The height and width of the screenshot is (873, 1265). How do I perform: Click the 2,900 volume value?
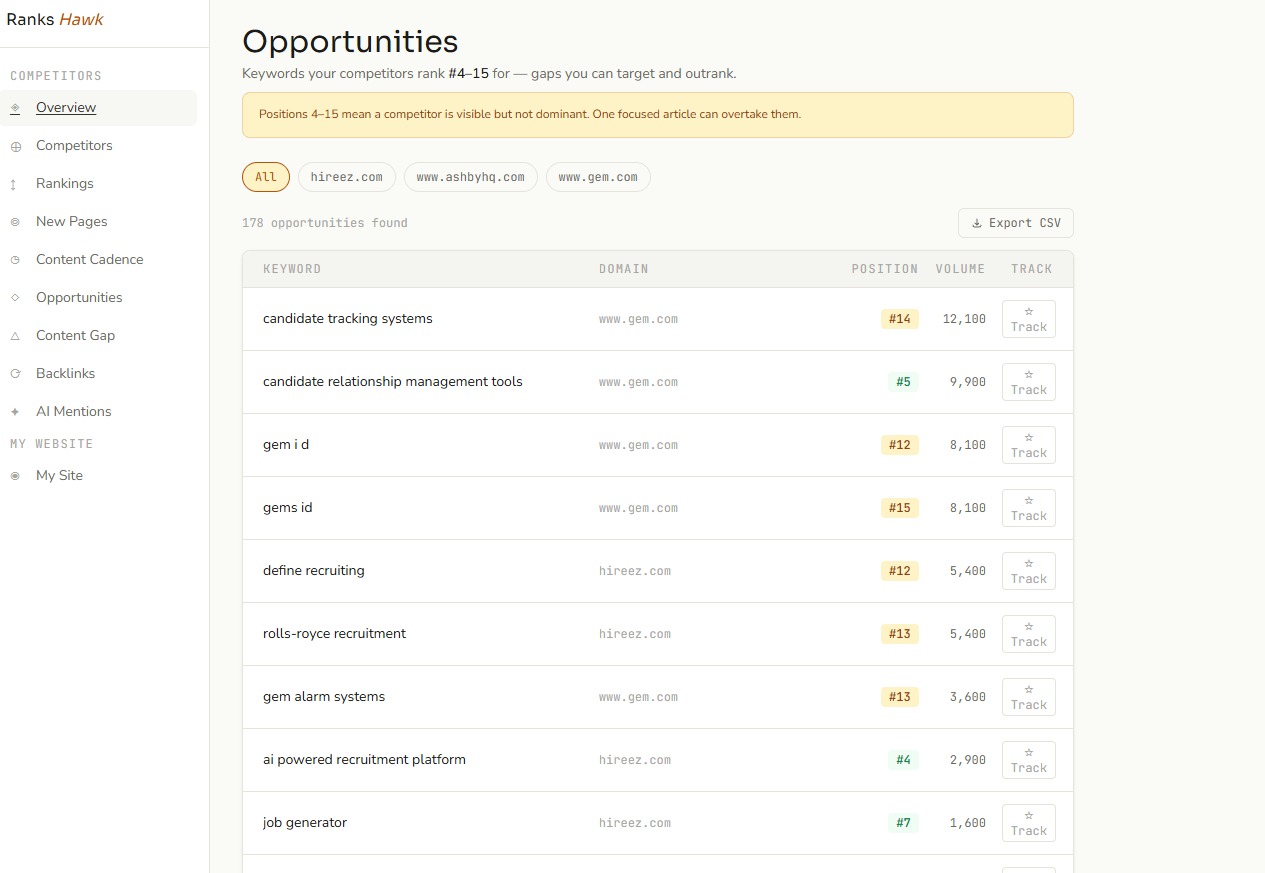coord(968,760)
